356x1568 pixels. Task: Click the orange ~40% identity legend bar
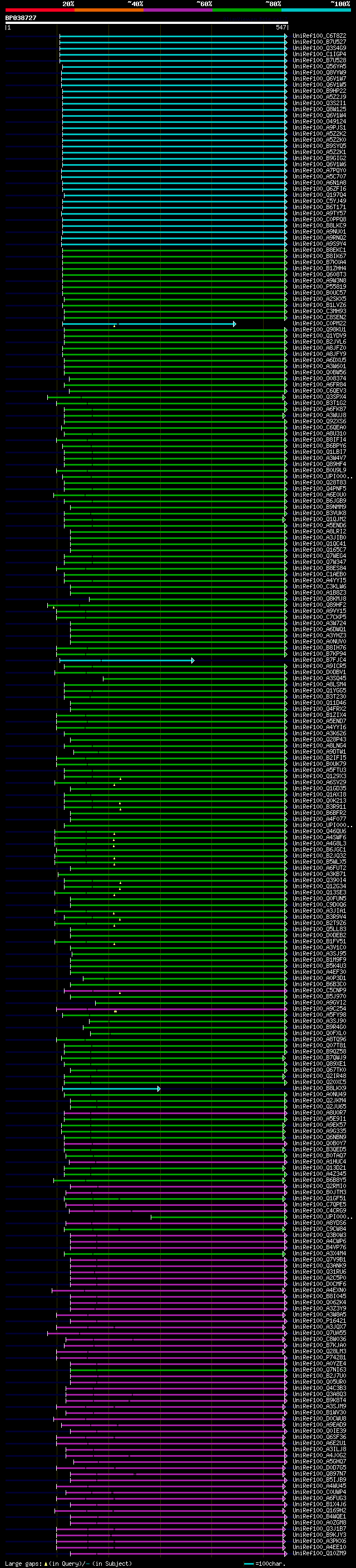pyautogui.click(x=109, y=10)
